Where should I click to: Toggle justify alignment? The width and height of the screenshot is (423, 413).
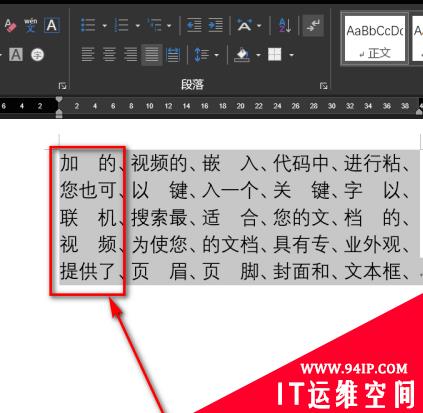click(152, 55)
